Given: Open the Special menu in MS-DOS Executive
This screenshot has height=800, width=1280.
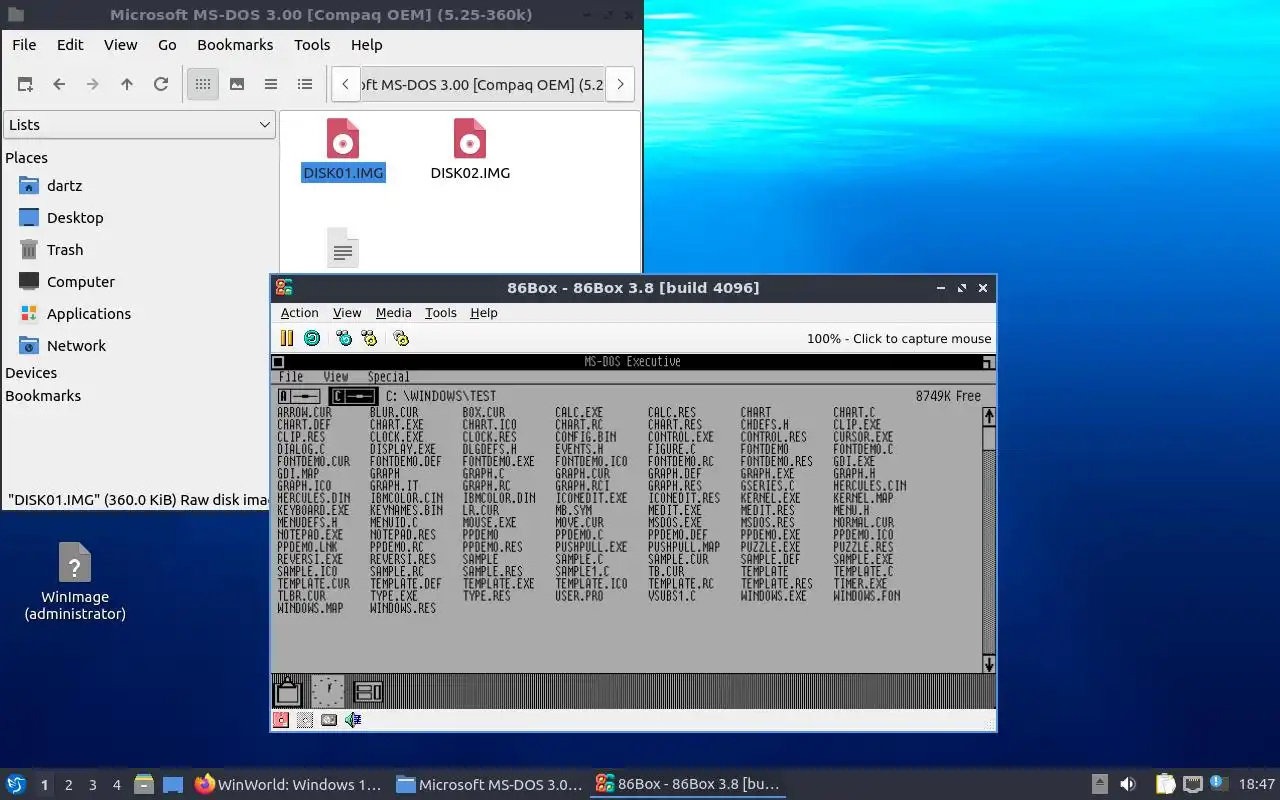Looking at the screenshot, I should click(x=388, y=377).
